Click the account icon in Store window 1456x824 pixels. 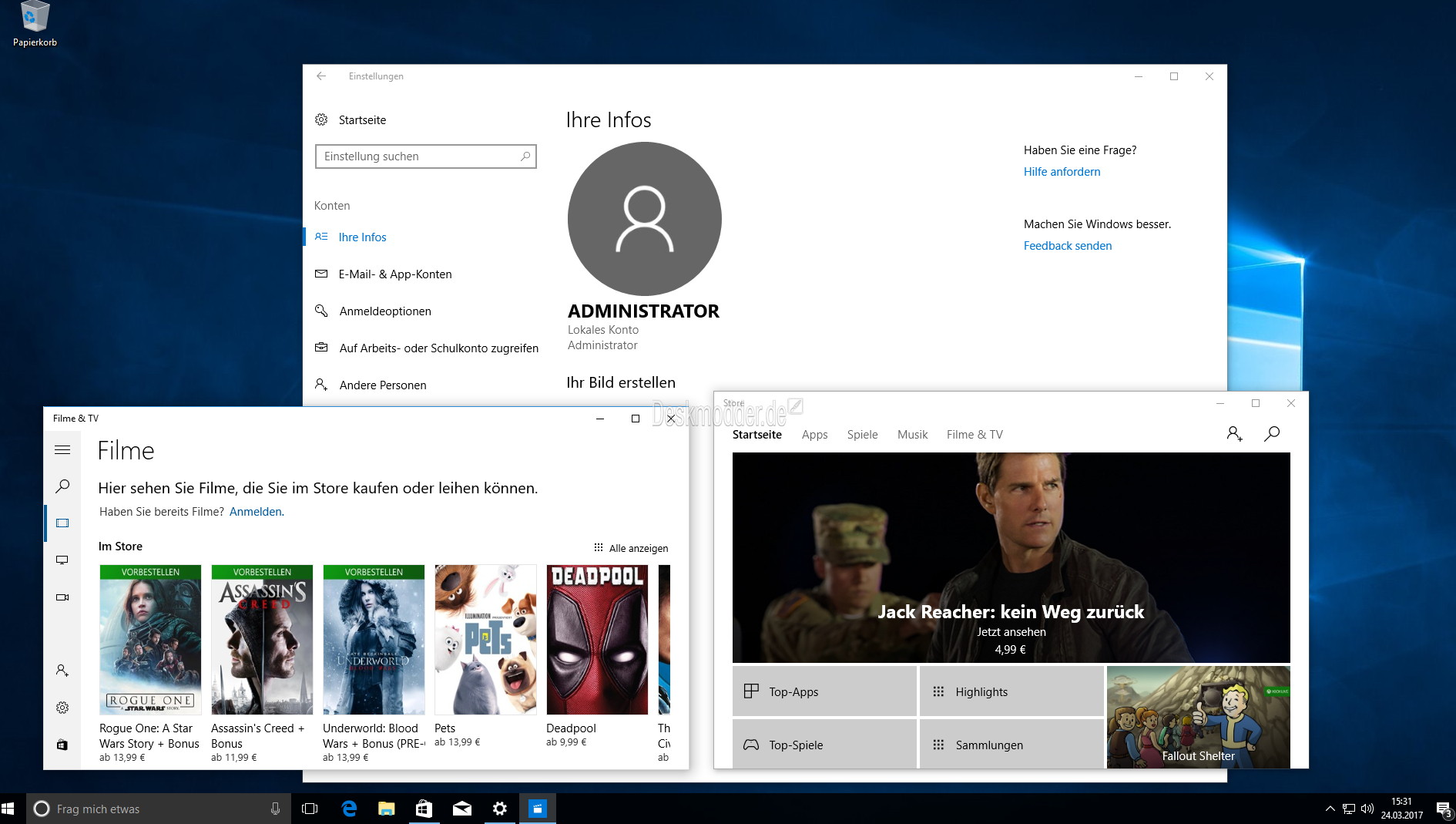[1234, 434]
